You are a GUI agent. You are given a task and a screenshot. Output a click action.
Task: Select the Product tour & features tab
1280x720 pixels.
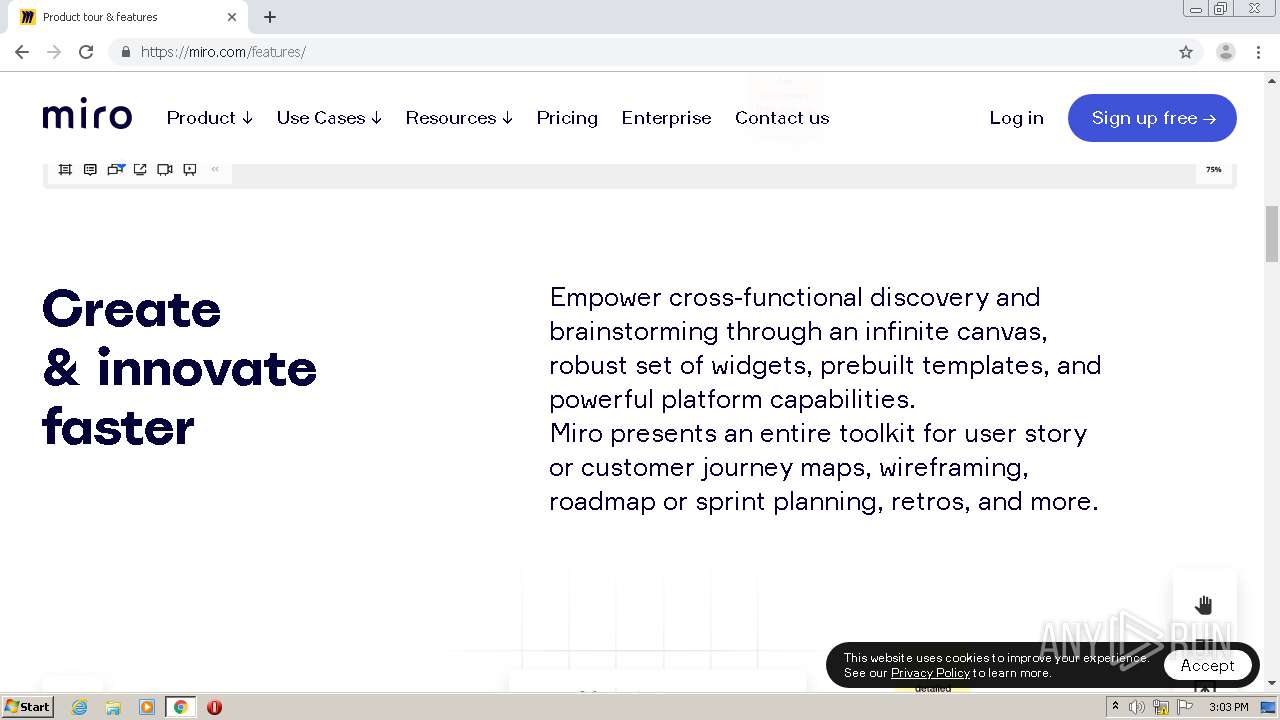tap(128, 17)
